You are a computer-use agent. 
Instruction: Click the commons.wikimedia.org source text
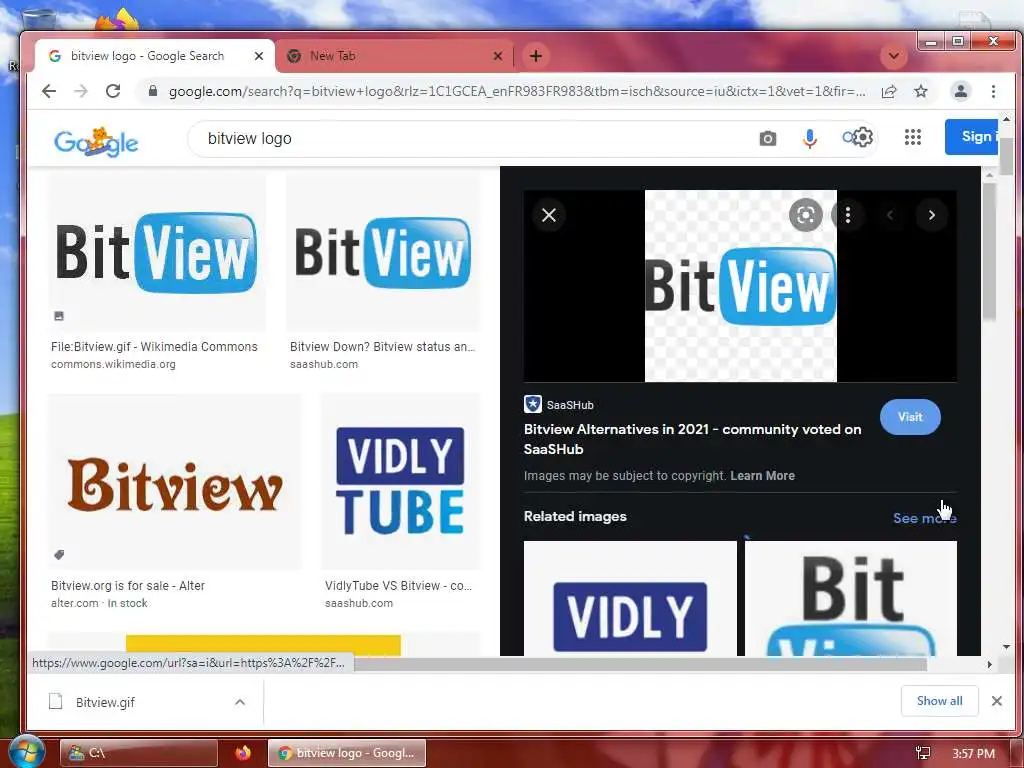coord(113,364)
